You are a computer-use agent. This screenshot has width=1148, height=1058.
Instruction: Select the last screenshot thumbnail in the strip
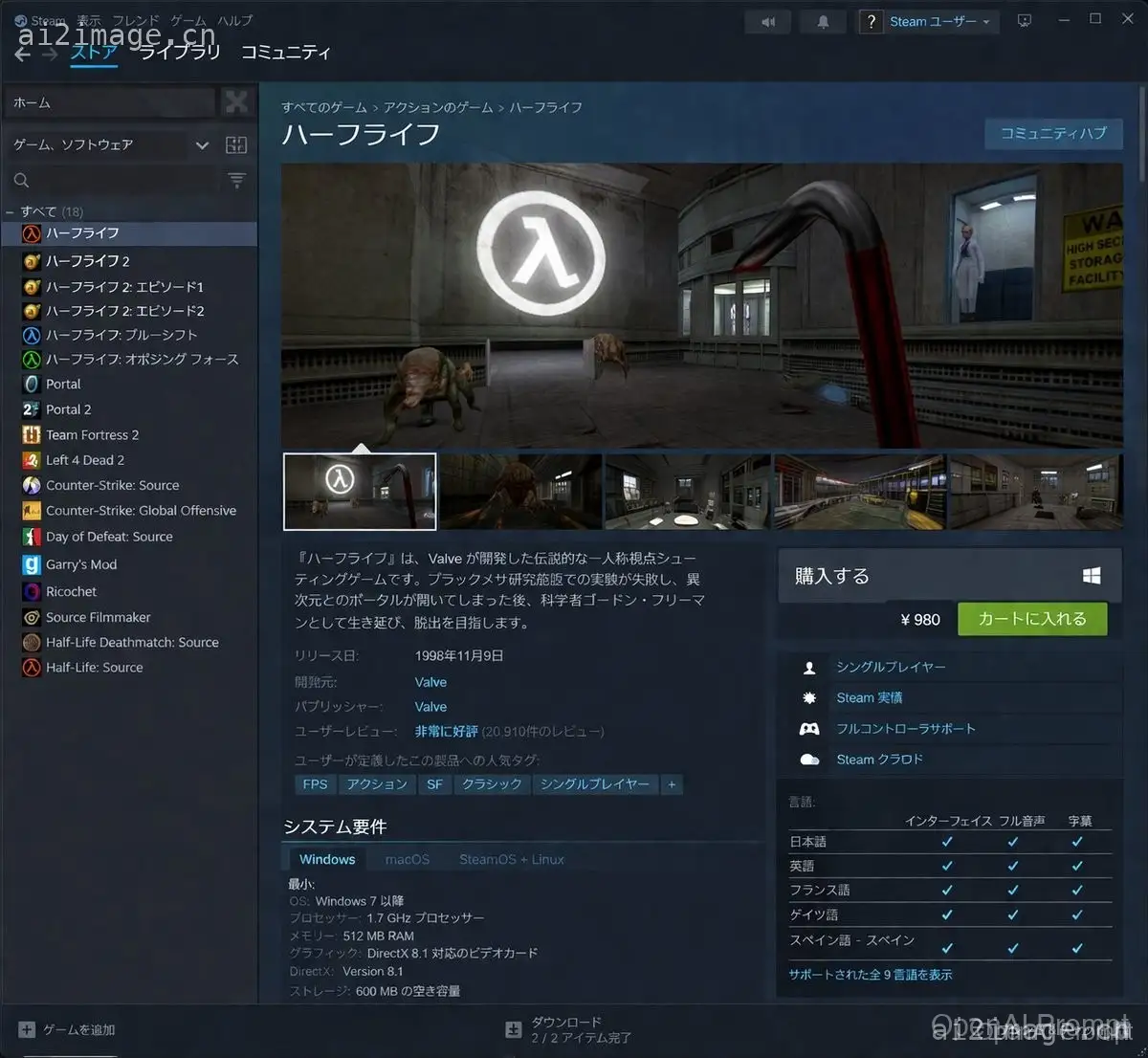[x=1035, y=492]
